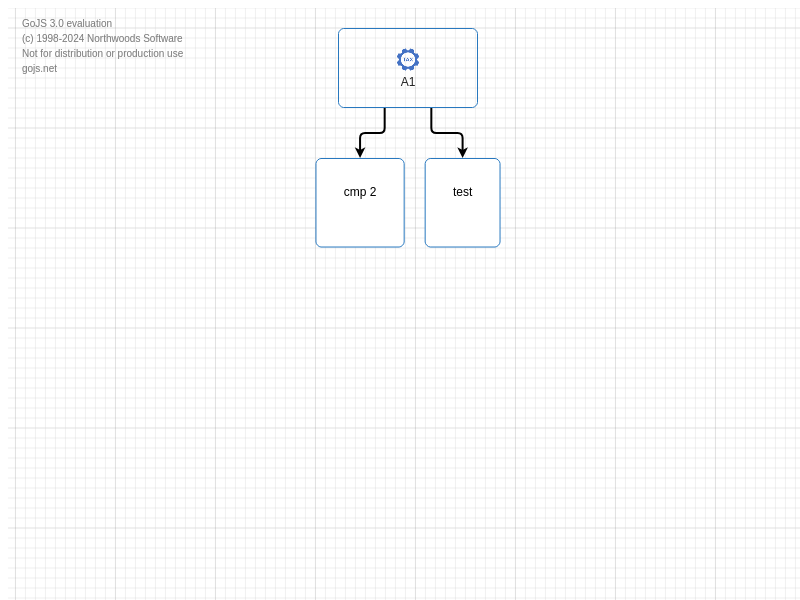Click where test link leaves A1's bottom edge

tap(432, 109)
